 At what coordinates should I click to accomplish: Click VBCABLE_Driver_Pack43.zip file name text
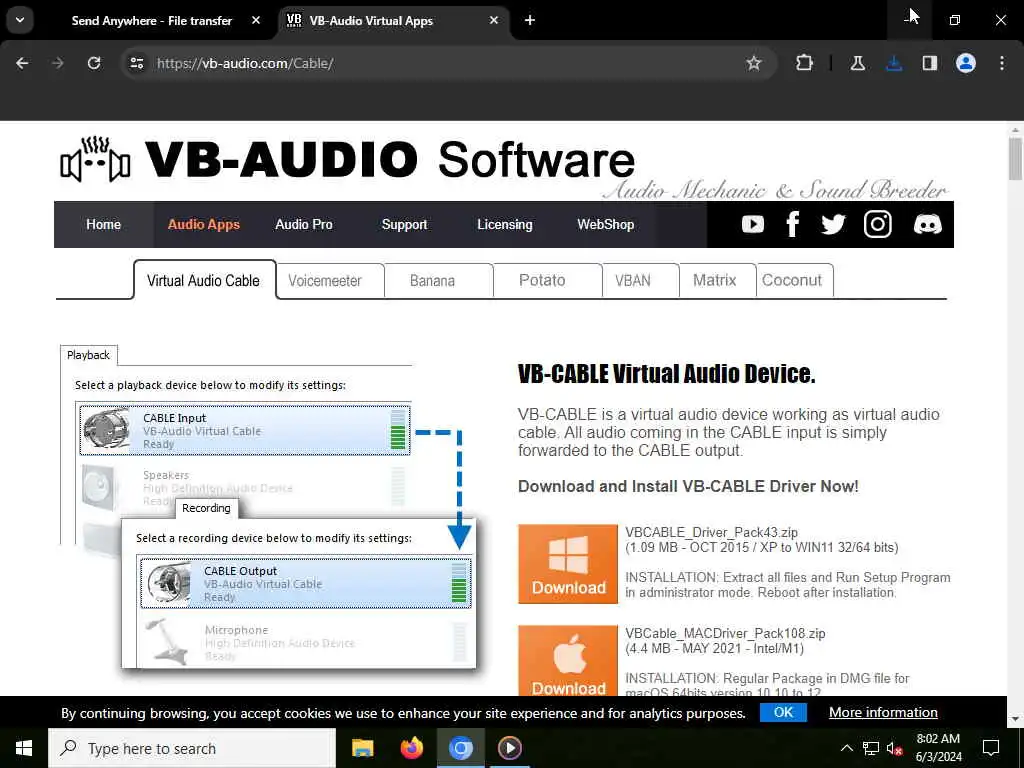coord(711,532)
